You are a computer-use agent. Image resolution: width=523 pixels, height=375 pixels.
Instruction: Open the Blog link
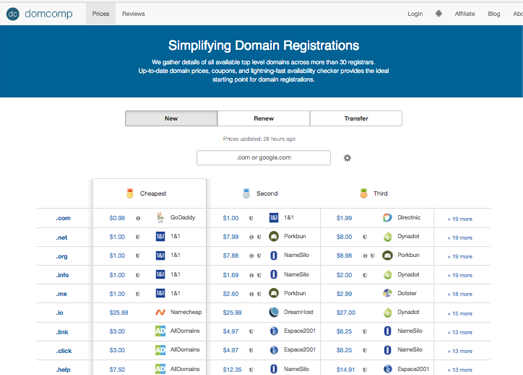coord(494,14)
